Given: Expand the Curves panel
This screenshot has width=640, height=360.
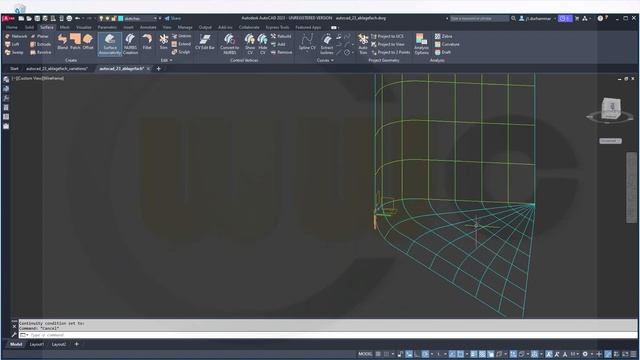Looking at the screenshot, I should (325, 60).
